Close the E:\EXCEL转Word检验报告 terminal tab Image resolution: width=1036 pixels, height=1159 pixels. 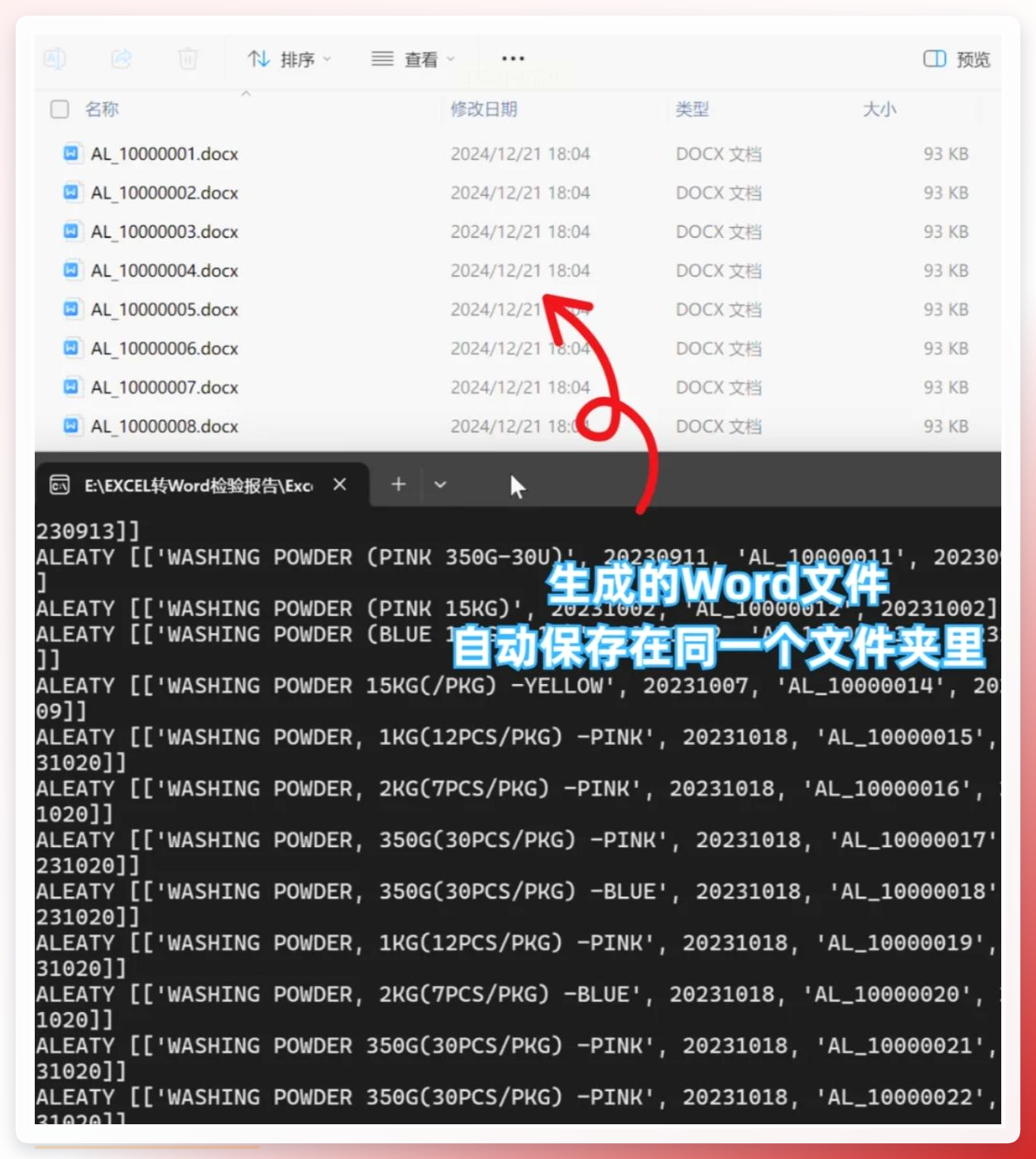click(x=340, y=484)
